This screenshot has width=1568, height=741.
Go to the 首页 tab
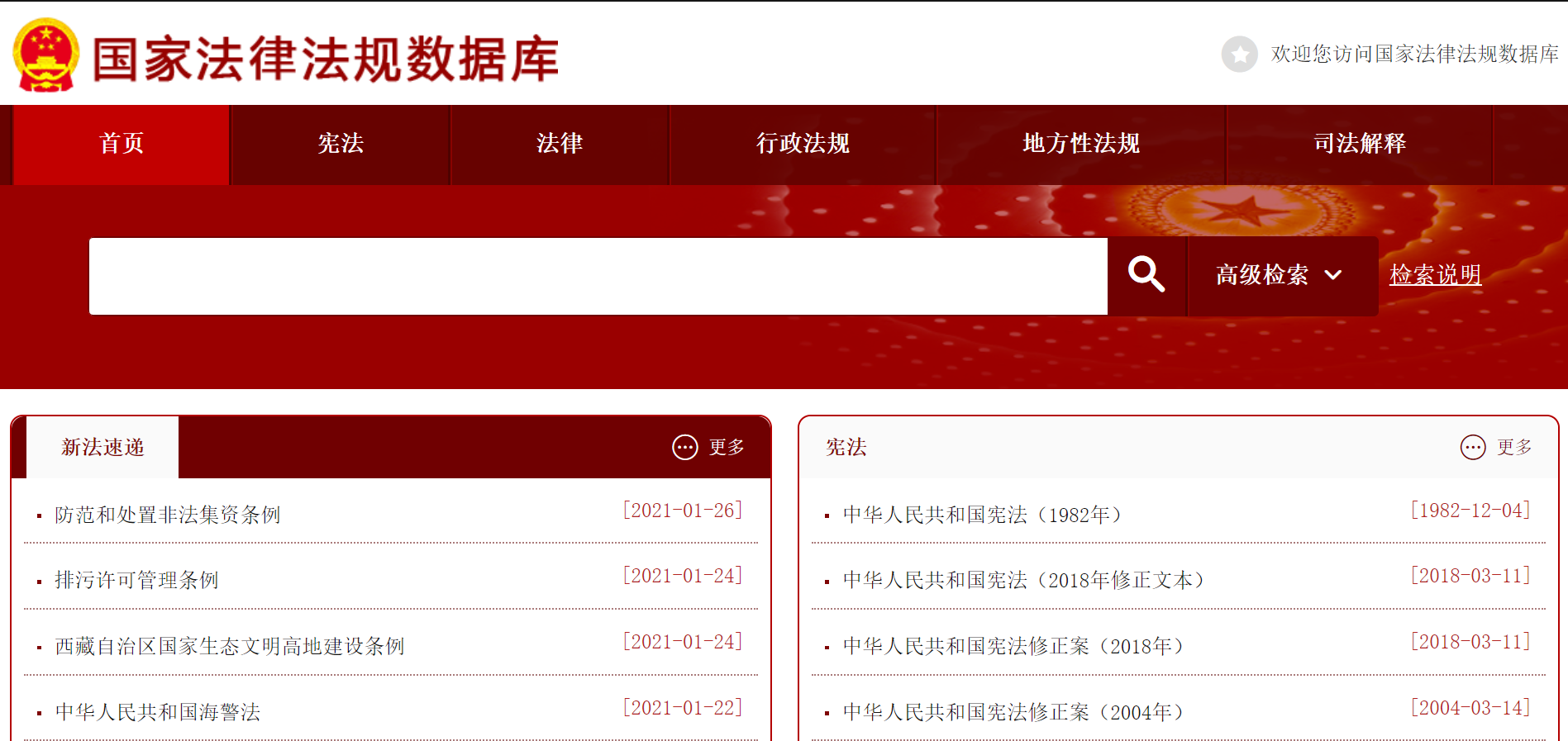coord(122,144)
